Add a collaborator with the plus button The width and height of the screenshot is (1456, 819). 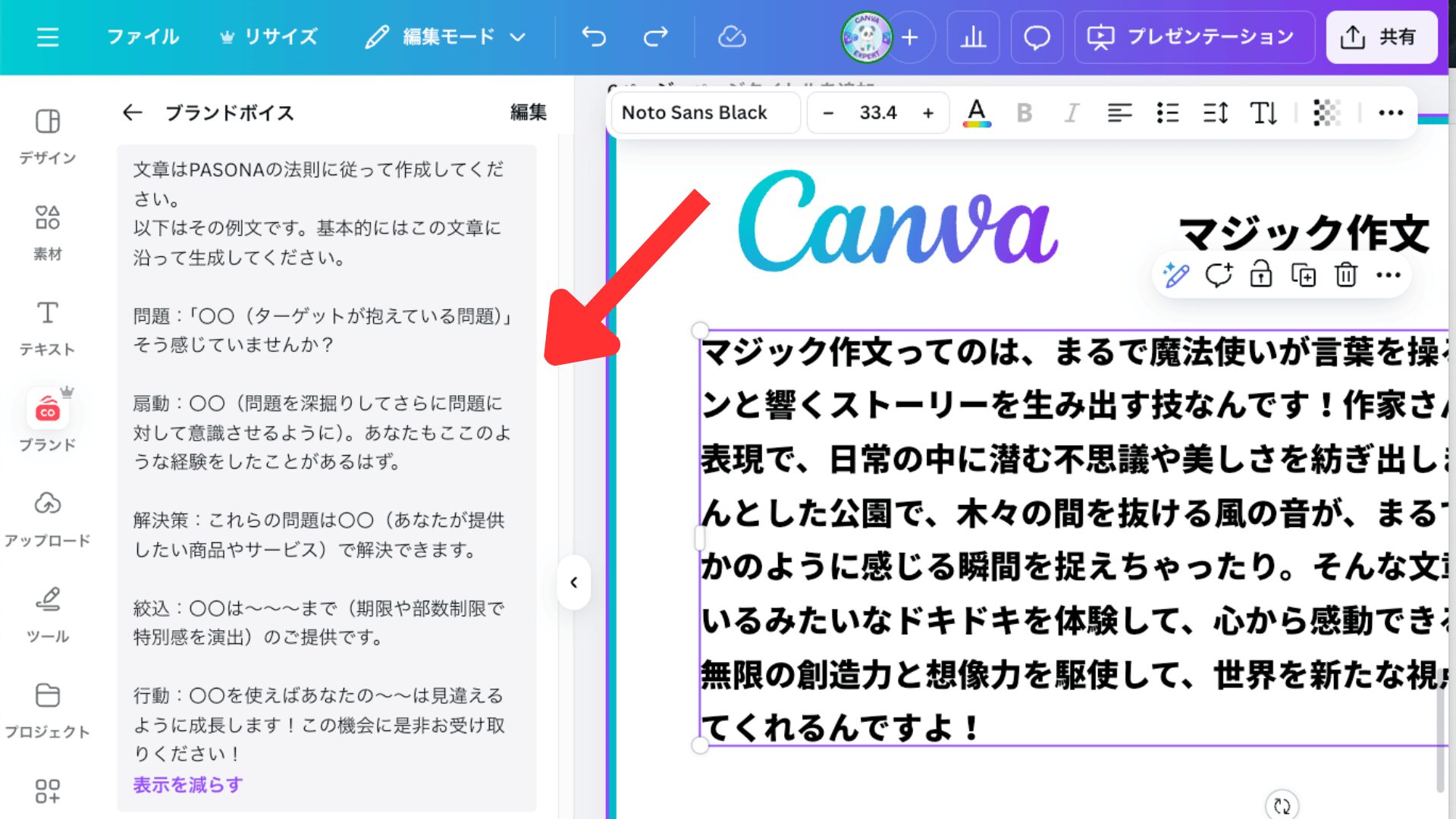[910, 37]
